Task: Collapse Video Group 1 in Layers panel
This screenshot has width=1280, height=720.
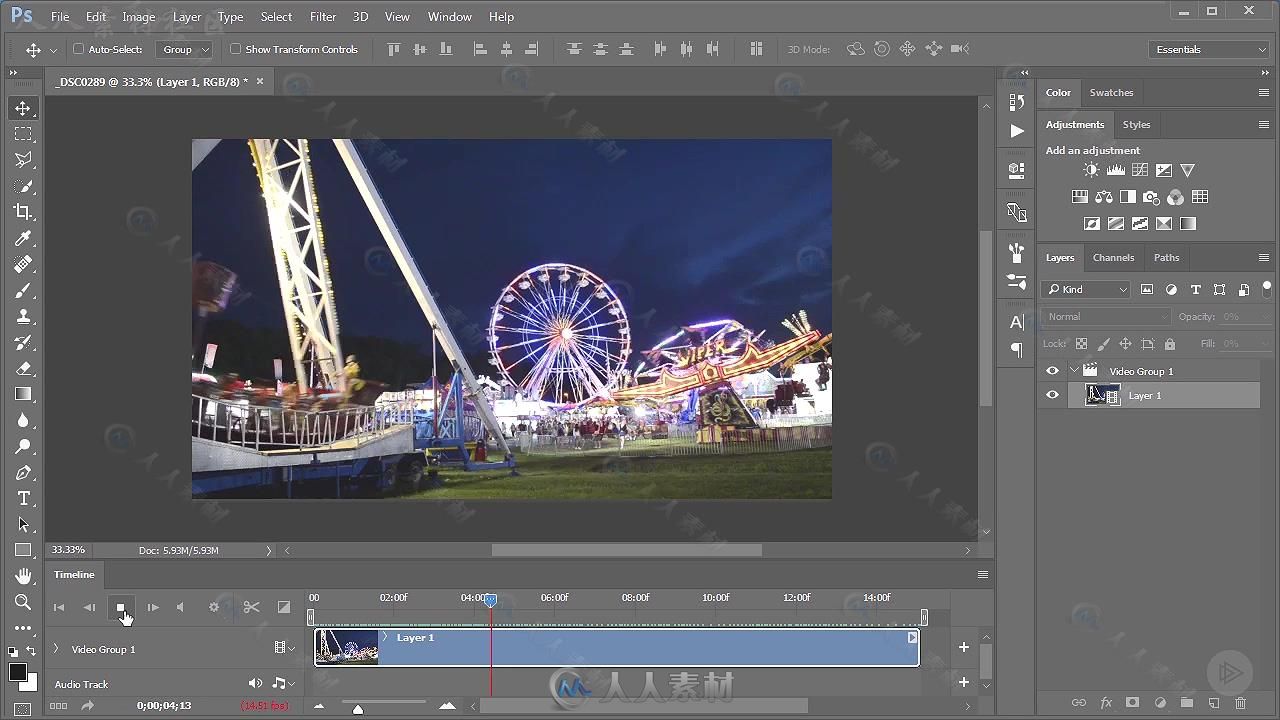Action: click(1074, 371)
